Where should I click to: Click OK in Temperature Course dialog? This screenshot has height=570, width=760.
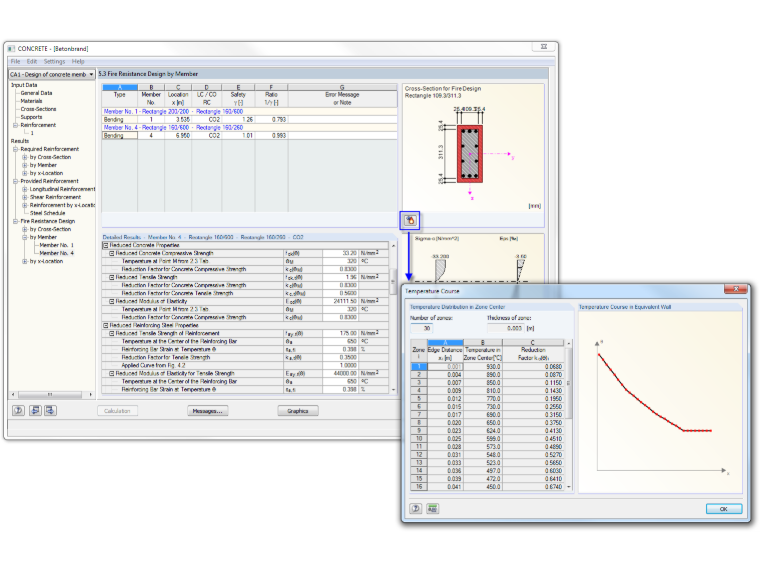click(x=724, y=509)
